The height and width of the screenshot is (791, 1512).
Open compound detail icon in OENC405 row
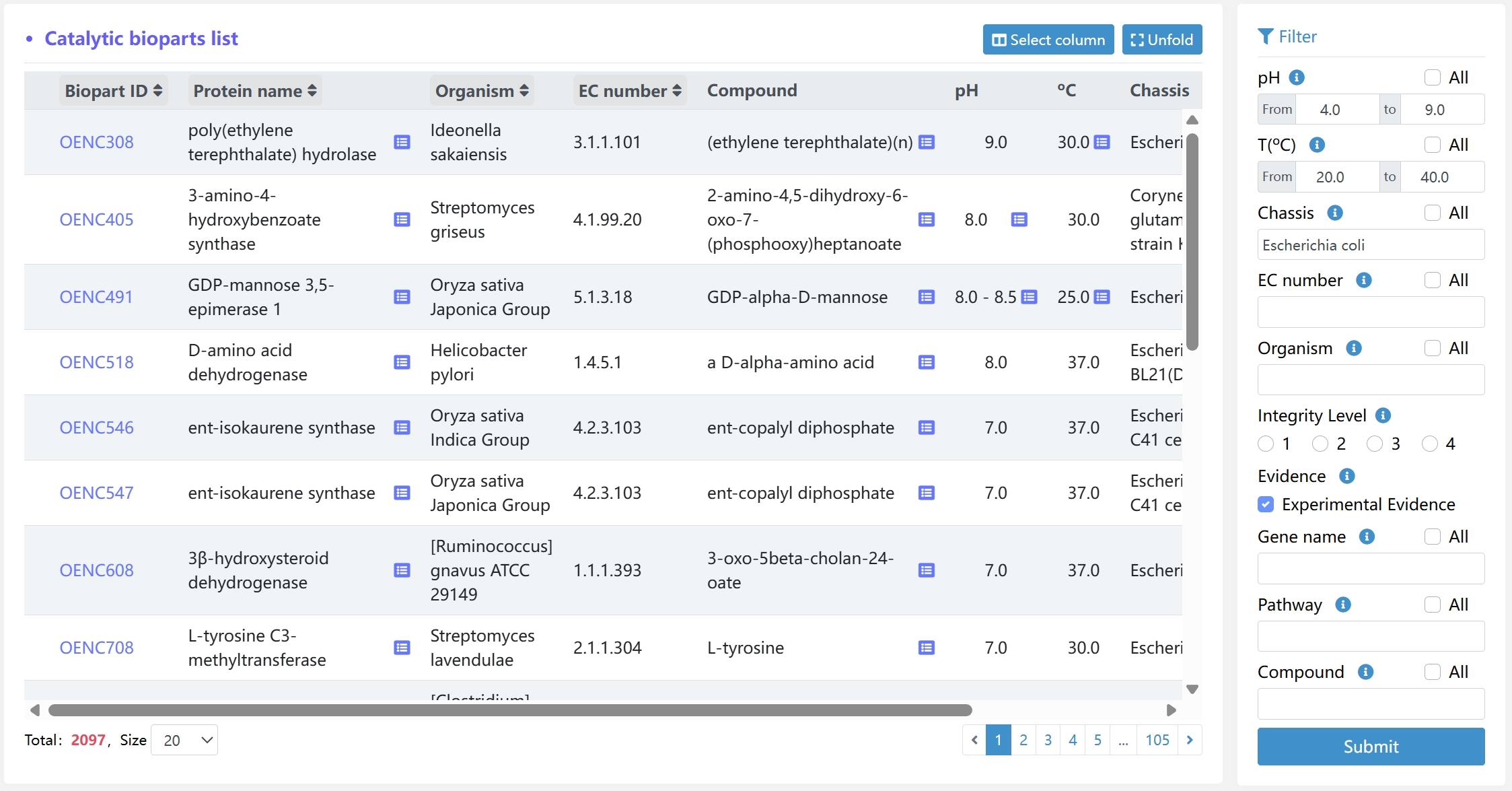(927, 219)
